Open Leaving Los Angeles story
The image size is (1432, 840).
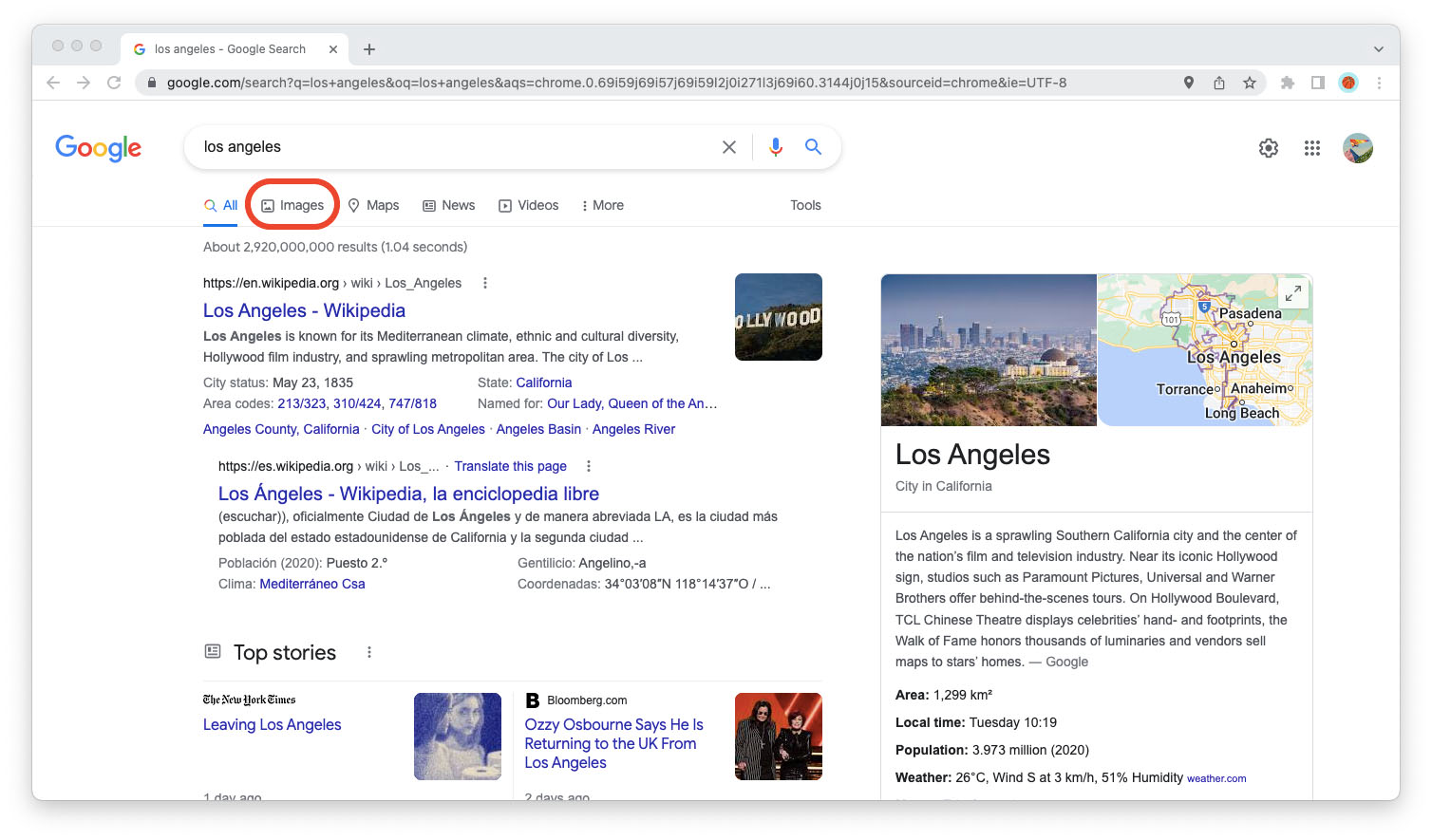point(273,724)
